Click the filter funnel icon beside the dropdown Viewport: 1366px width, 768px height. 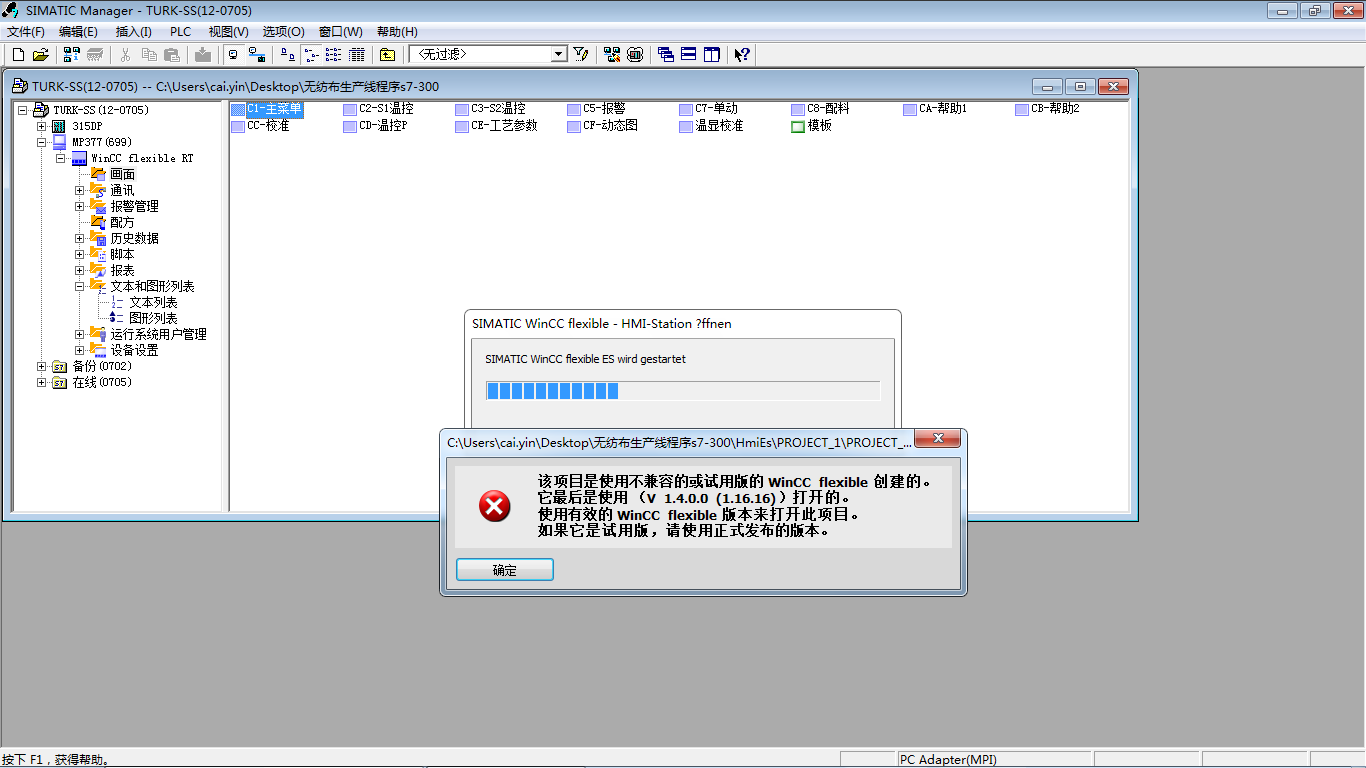(580, 54)
